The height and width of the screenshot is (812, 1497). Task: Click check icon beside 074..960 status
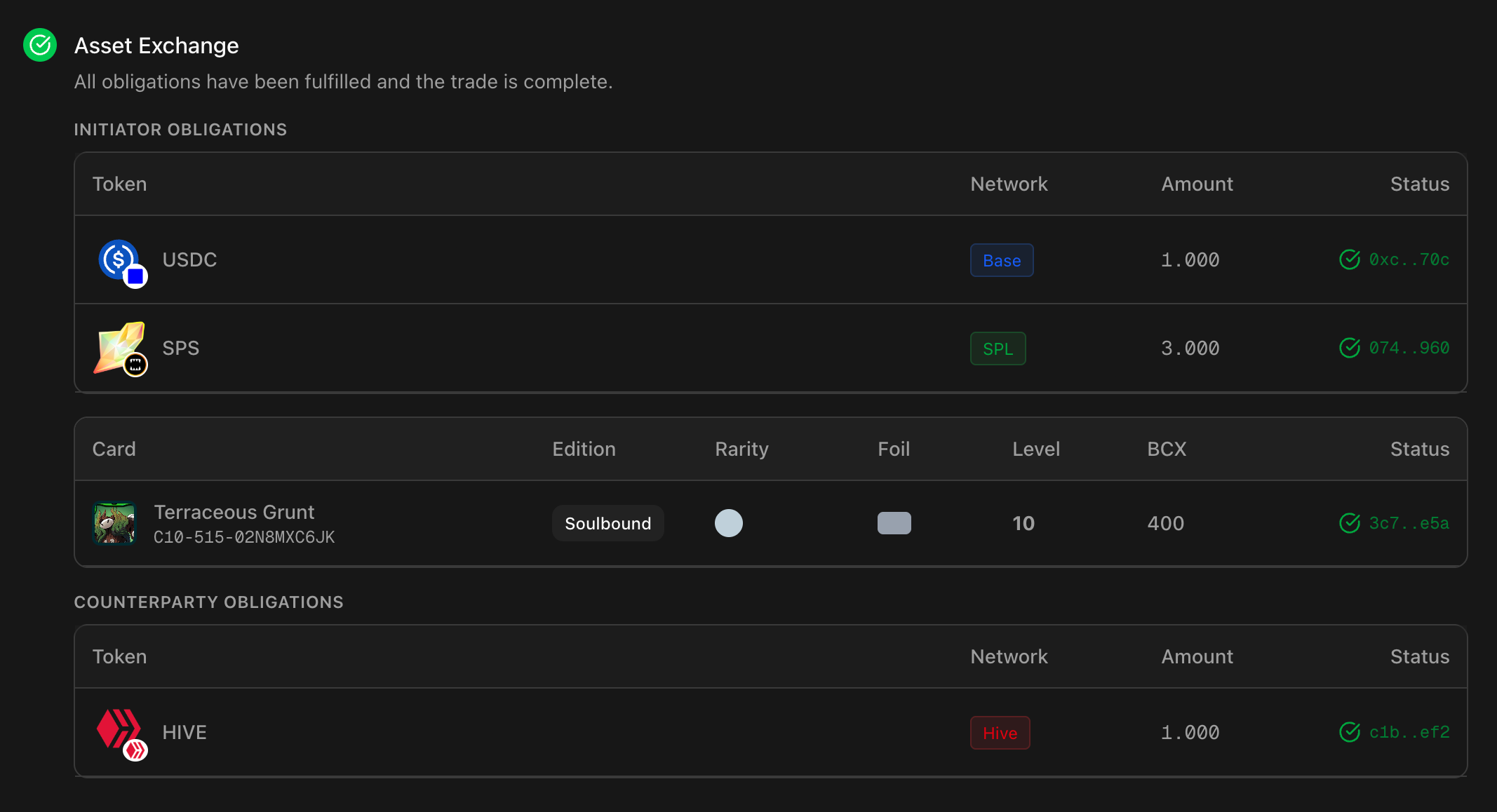tap(1349, 349)
